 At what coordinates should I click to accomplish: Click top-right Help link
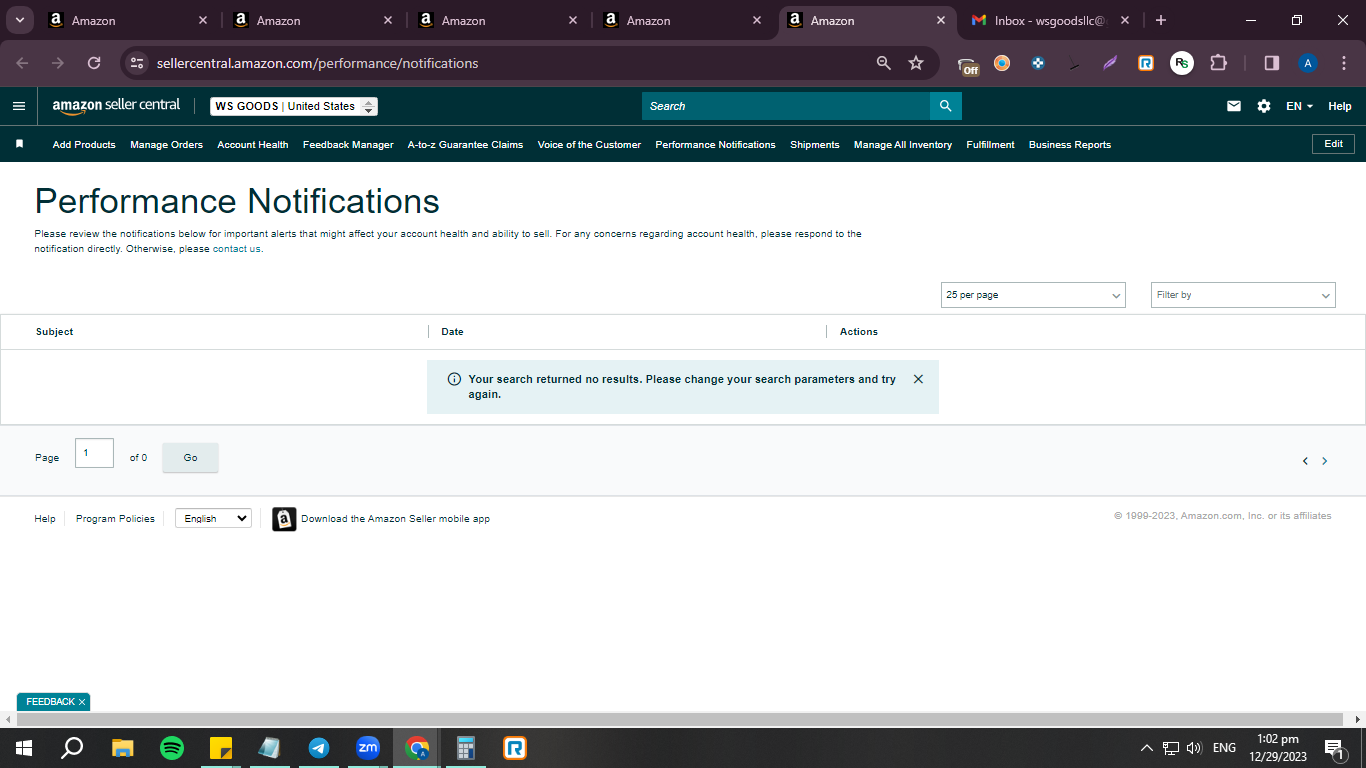click(x=1340, y=106)
